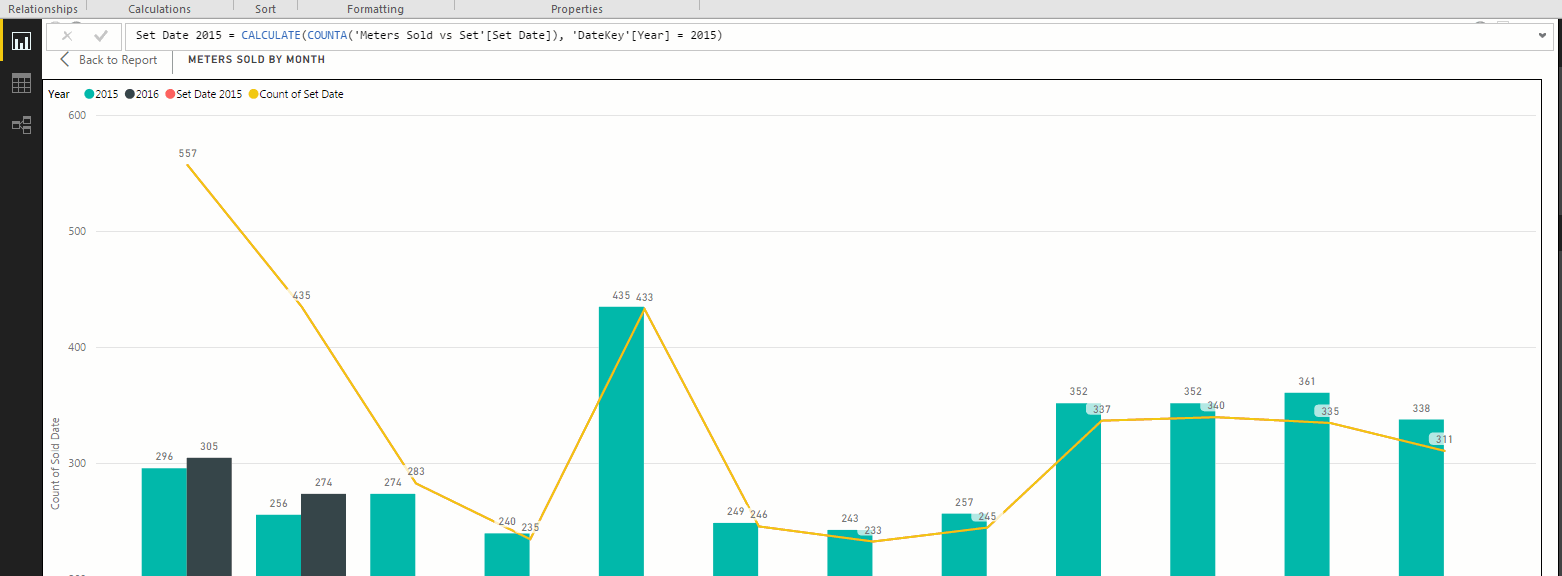This screenshot has width=1562, height=576.
Task: Click the Set Date 2015 red legend swatch
Action: pyautogui.click(x=169, y=94)
